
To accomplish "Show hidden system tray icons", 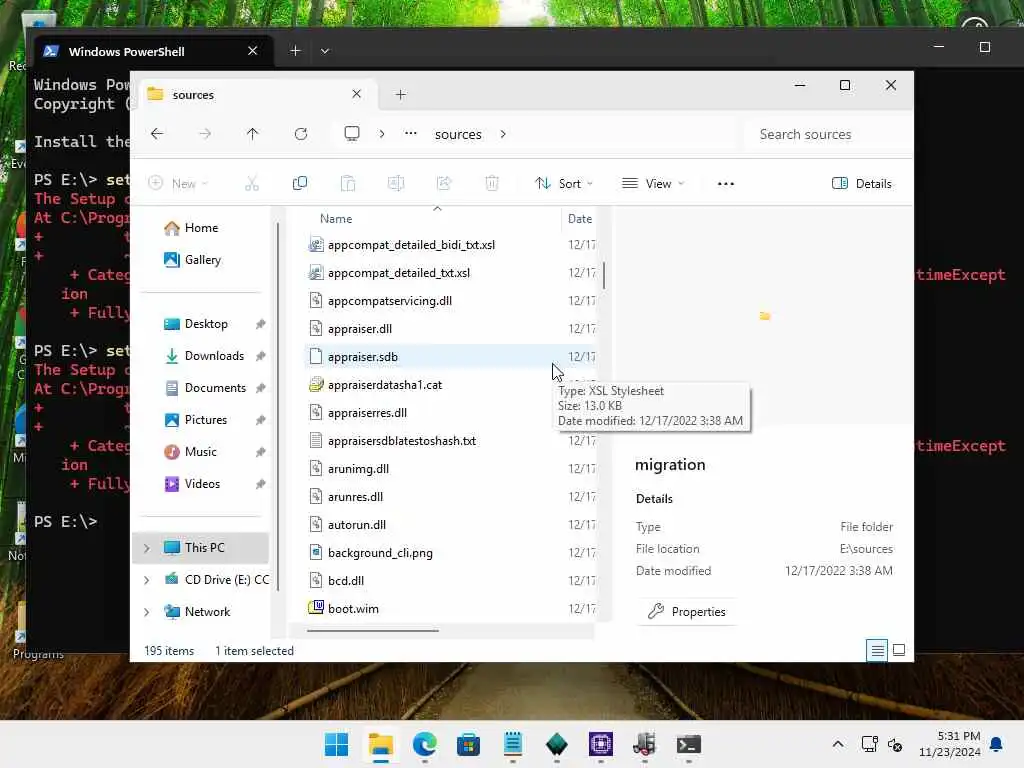I will coord(838,744).
